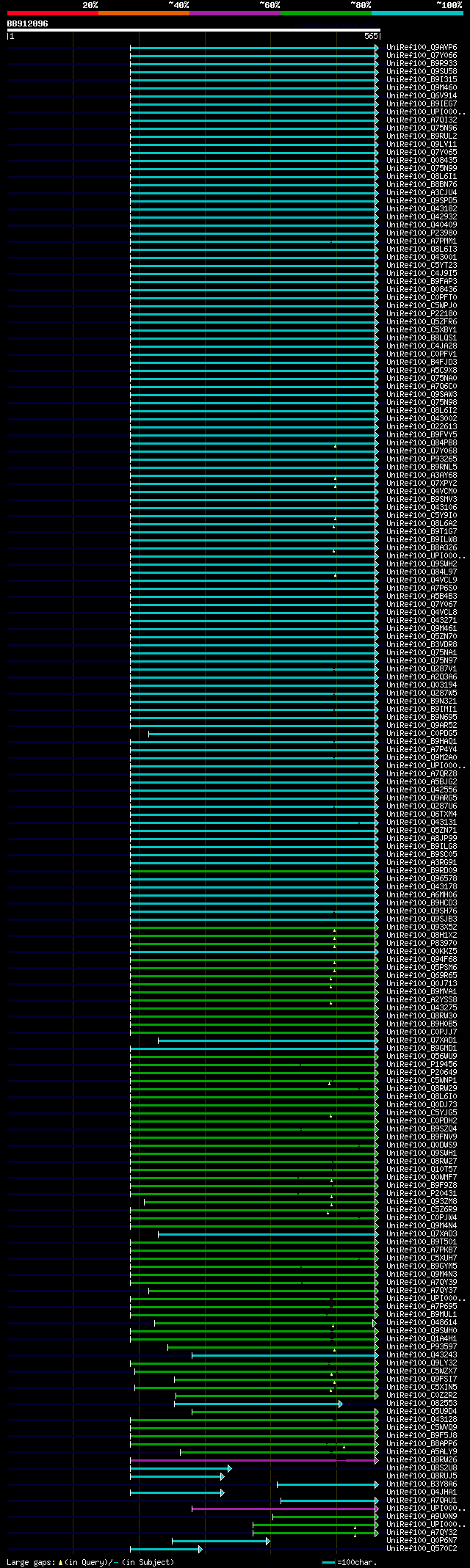
Task: Click the UniRef100_Q82553 entry
Action: pos(422,1403)
